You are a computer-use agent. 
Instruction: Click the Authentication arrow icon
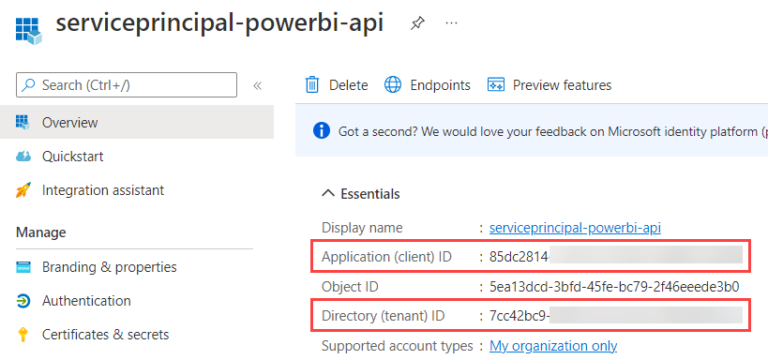23,301
